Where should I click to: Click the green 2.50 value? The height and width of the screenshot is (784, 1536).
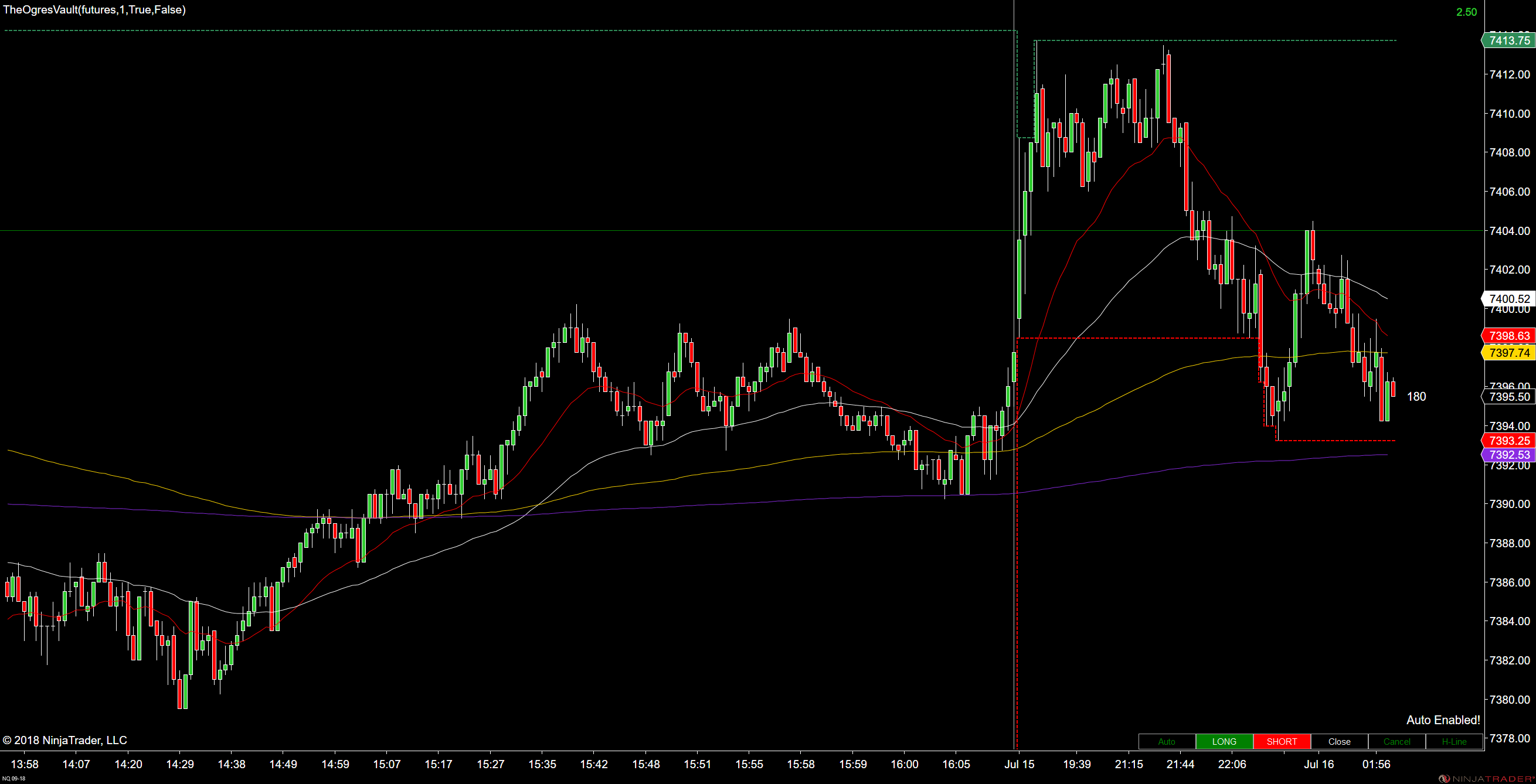(1466, 12)
